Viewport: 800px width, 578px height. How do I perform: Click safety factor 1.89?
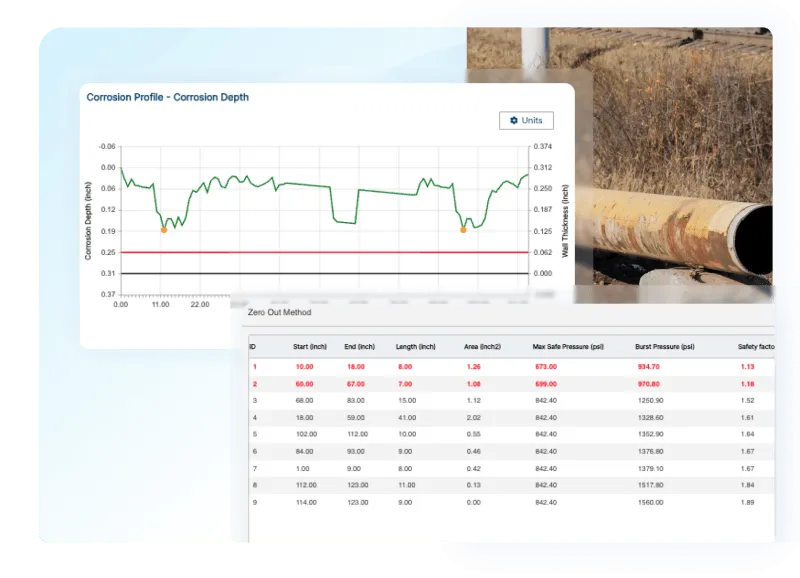pyautogui.click(x=747, y=502)
